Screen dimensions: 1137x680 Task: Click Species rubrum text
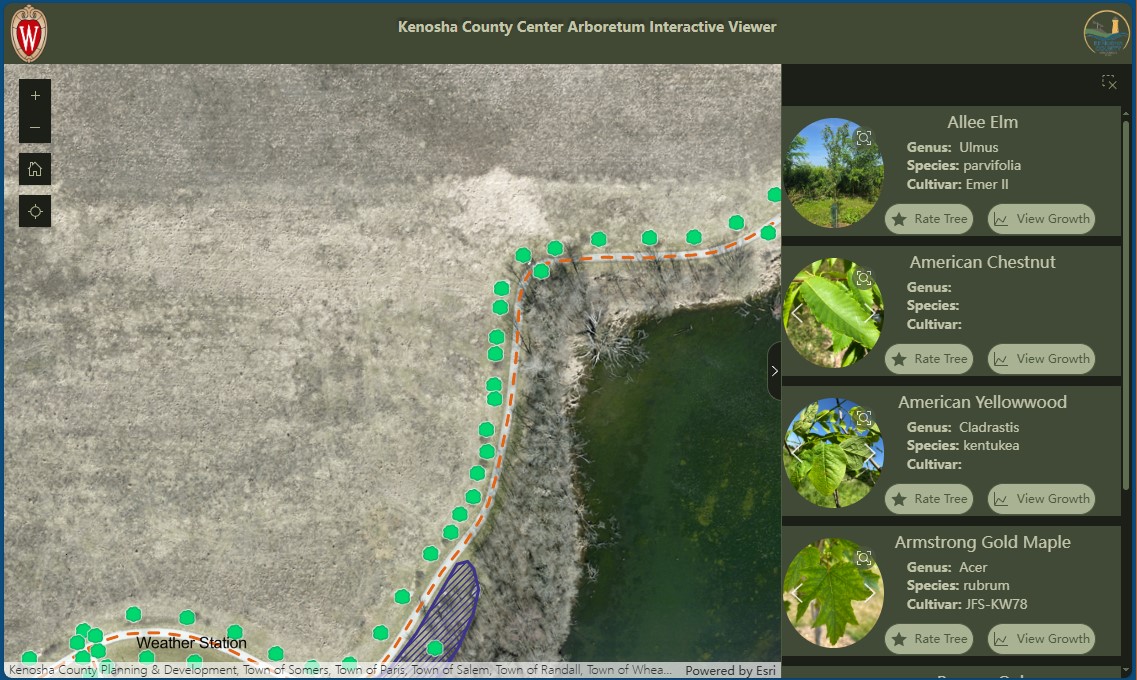tap(958, 585)
